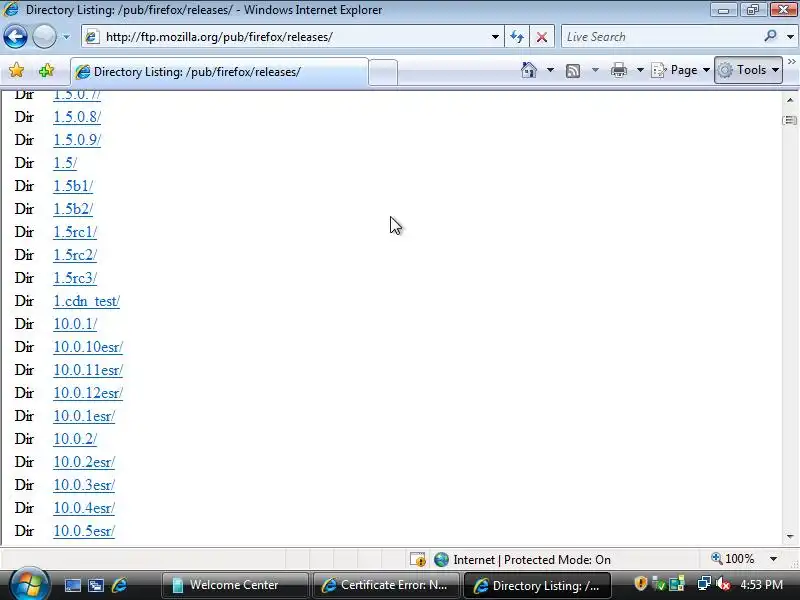Image resolution: width=800 pixels, height=600 pixels.
Task: Open the 10.0.2esr/ directory link
Action: pos(84,462)
